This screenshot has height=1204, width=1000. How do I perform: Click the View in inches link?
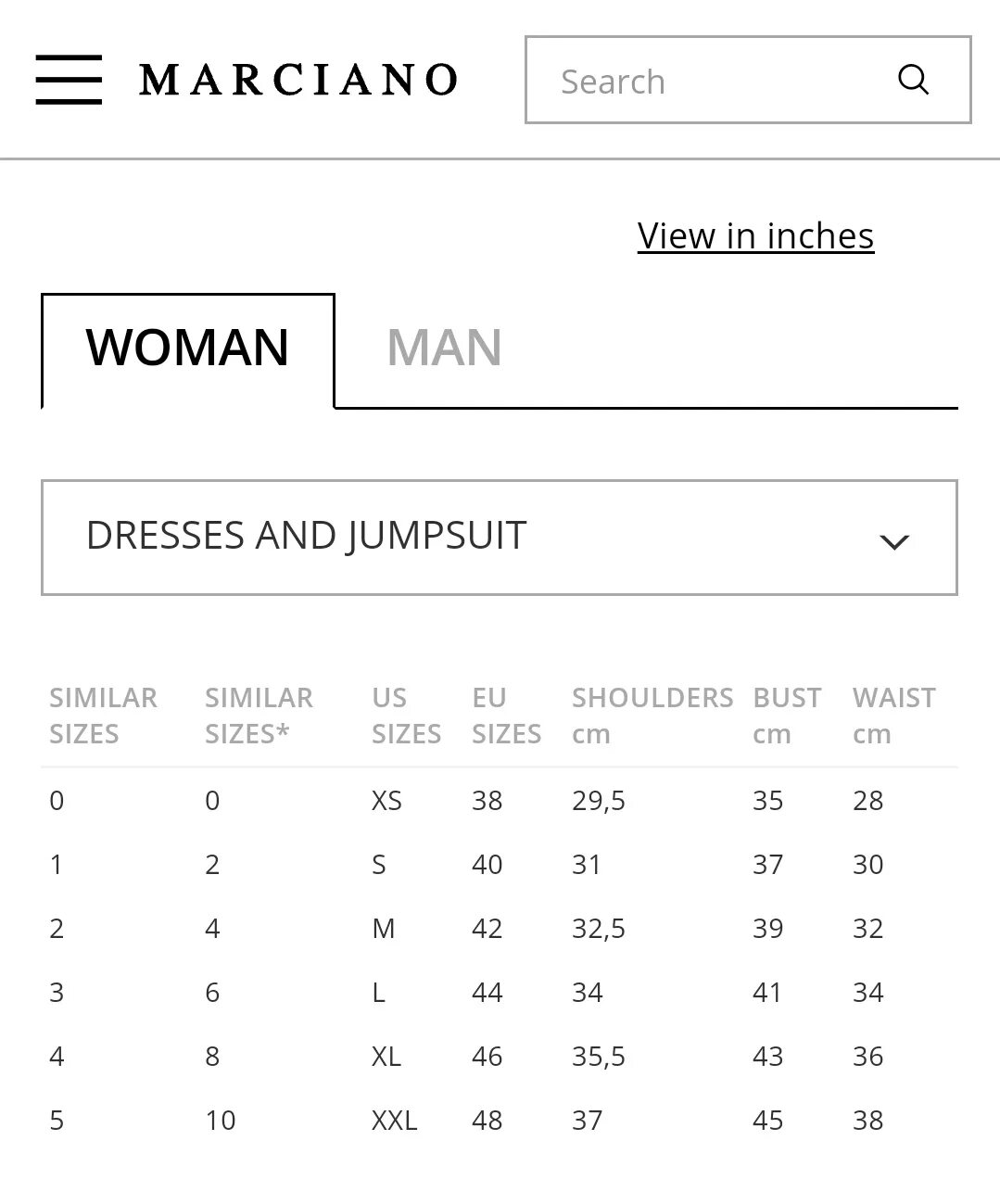click(x=755, y=235)
